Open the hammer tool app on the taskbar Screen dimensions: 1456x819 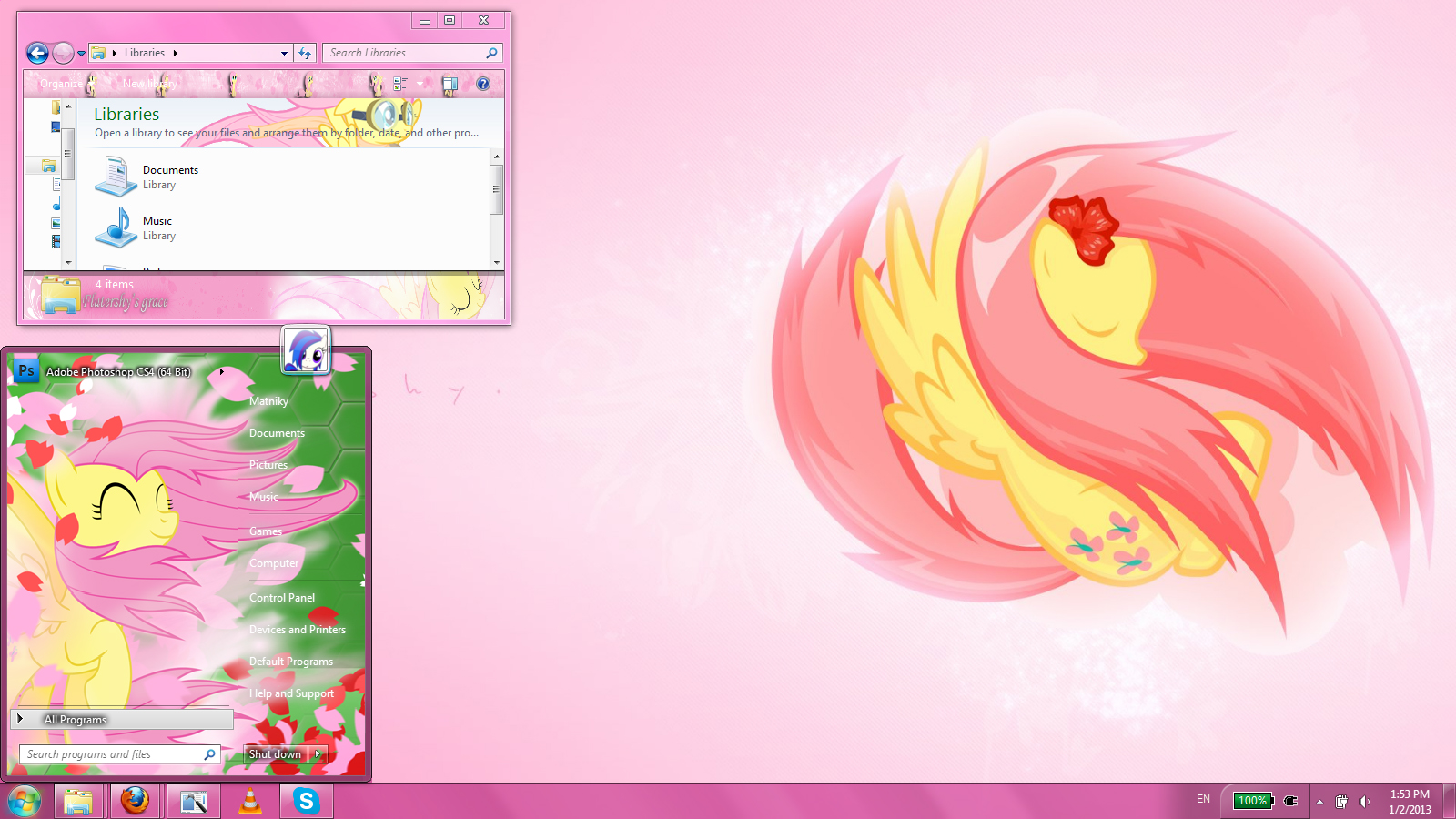coord(193,802)
